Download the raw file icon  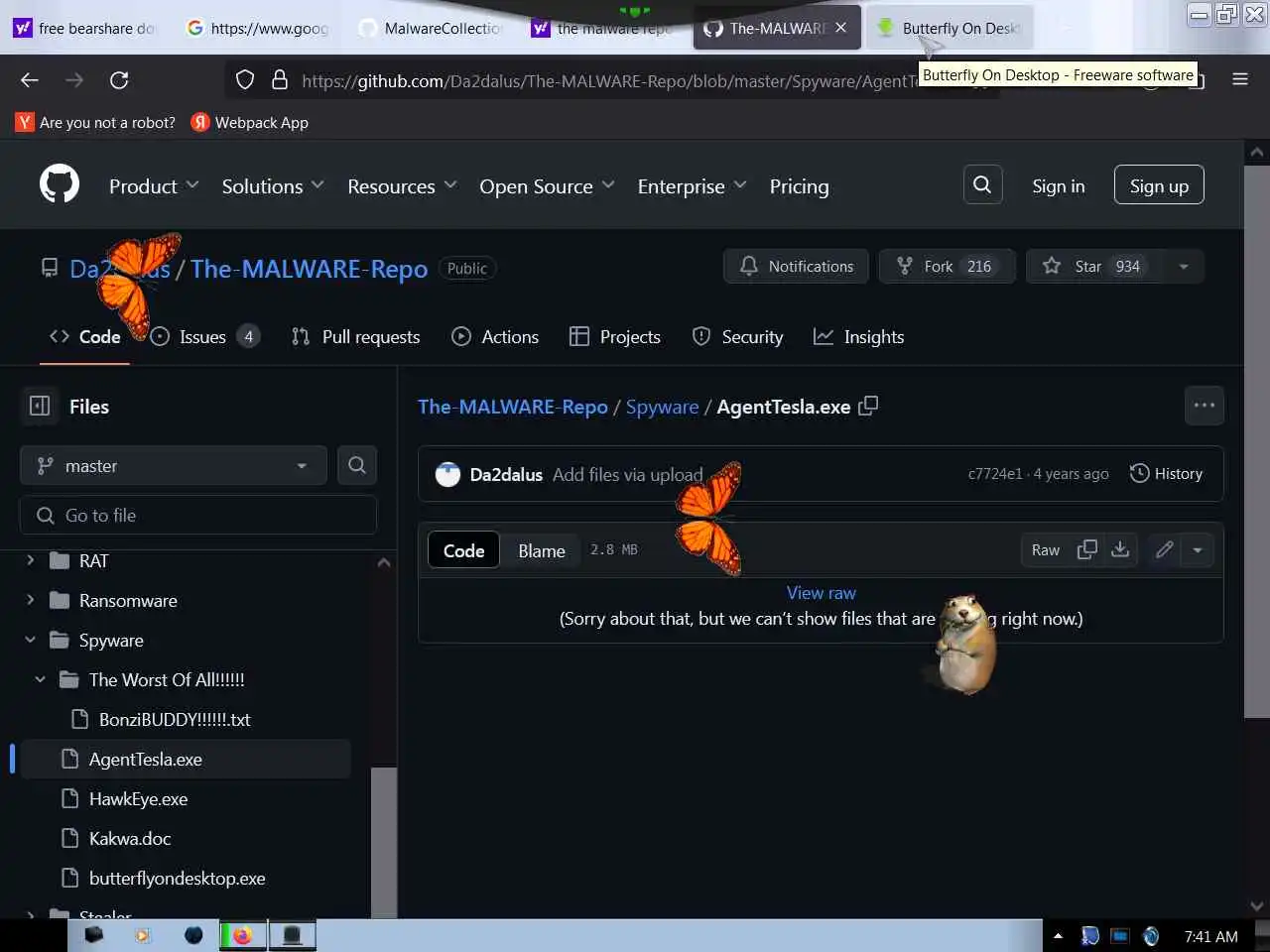1120,549
